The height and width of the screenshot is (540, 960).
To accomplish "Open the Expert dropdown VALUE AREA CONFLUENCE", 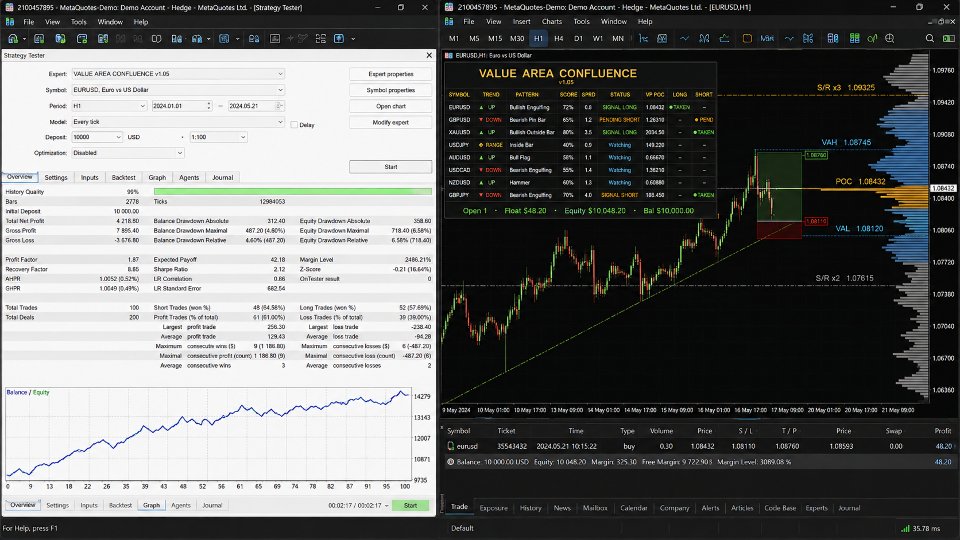I will (x=178, y=73).
